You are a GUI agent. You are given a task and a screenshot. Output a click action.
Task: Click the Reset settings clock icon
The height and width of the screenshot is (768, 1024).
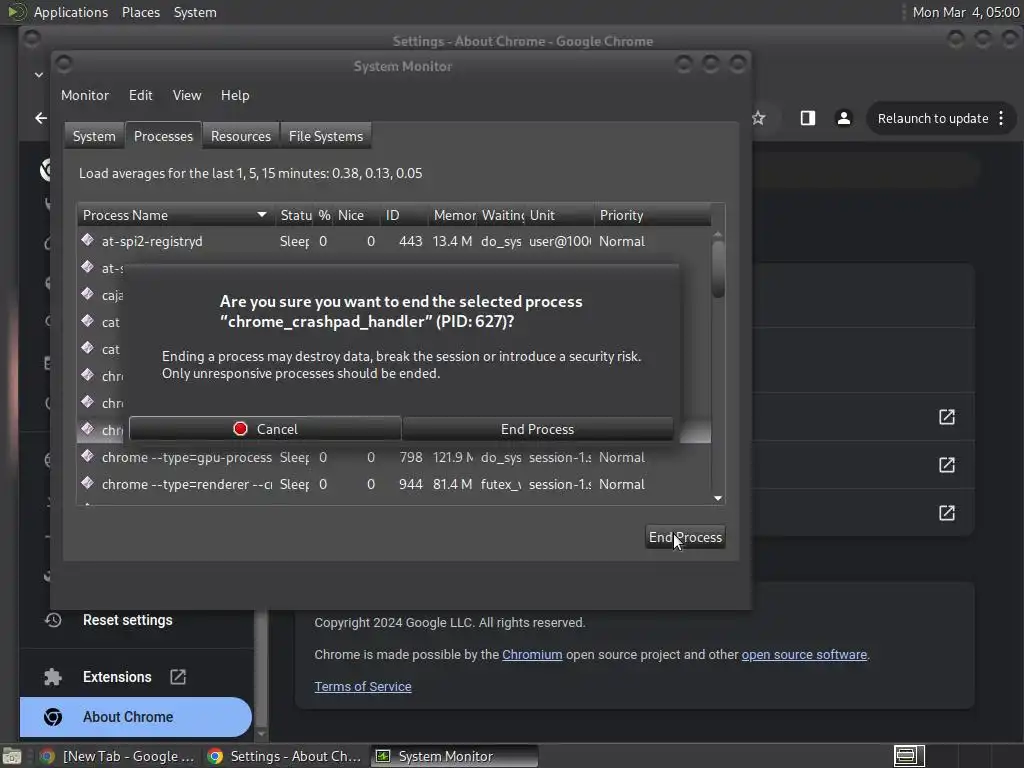click(53, 620)
